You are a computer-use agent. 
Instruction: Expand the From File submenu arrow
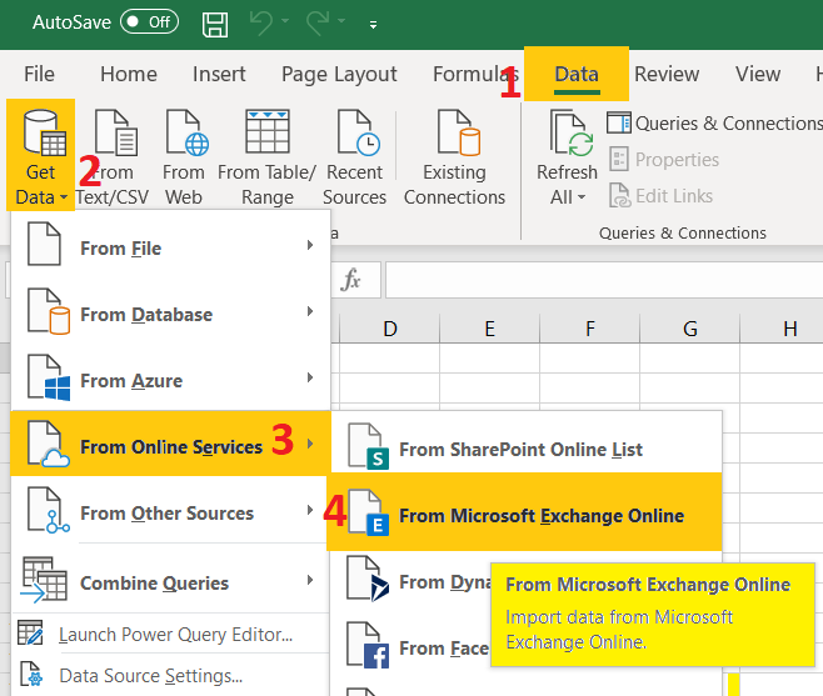310,245
